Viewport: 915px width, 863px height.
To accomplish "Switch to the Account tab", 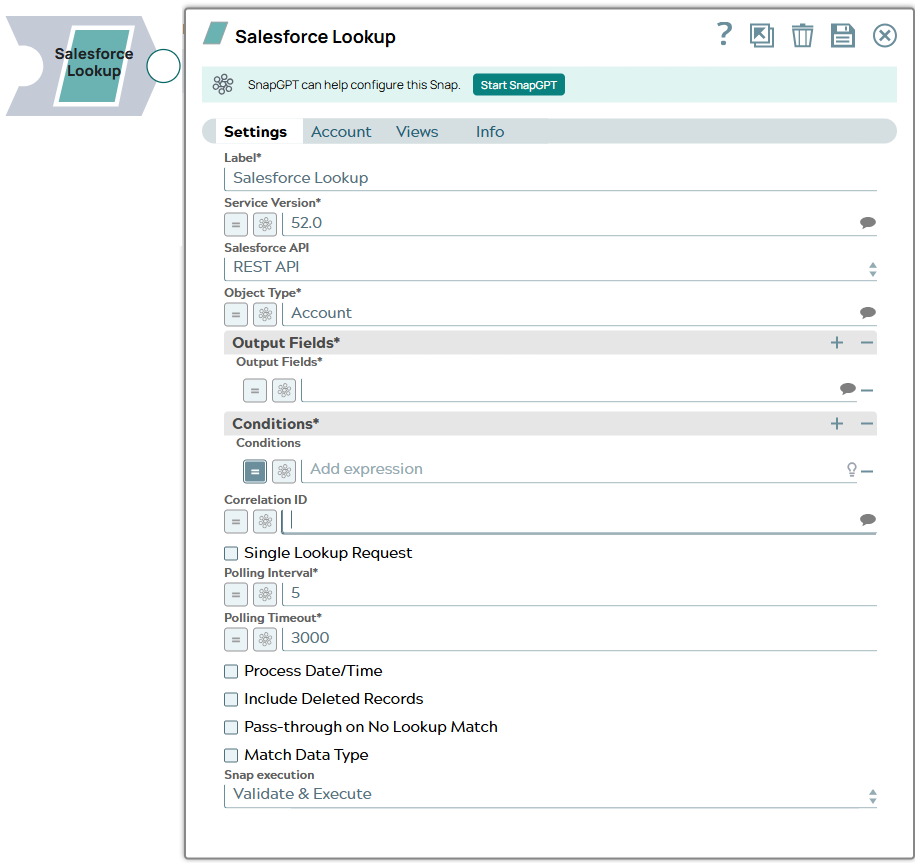I will pos(341,132).
